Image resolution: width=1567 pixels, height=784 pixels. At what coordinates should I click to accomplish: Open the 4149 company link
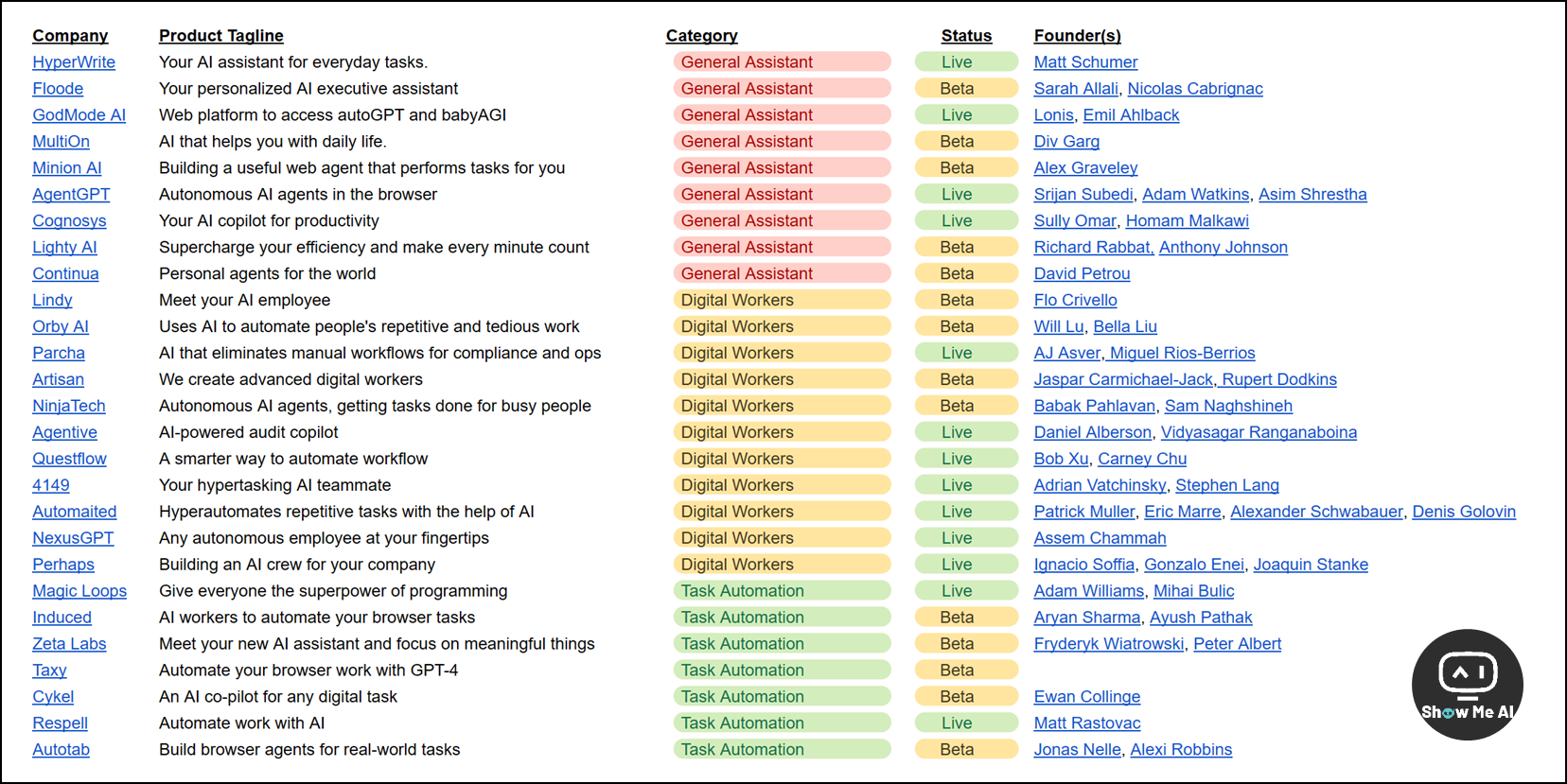(51, 485)
